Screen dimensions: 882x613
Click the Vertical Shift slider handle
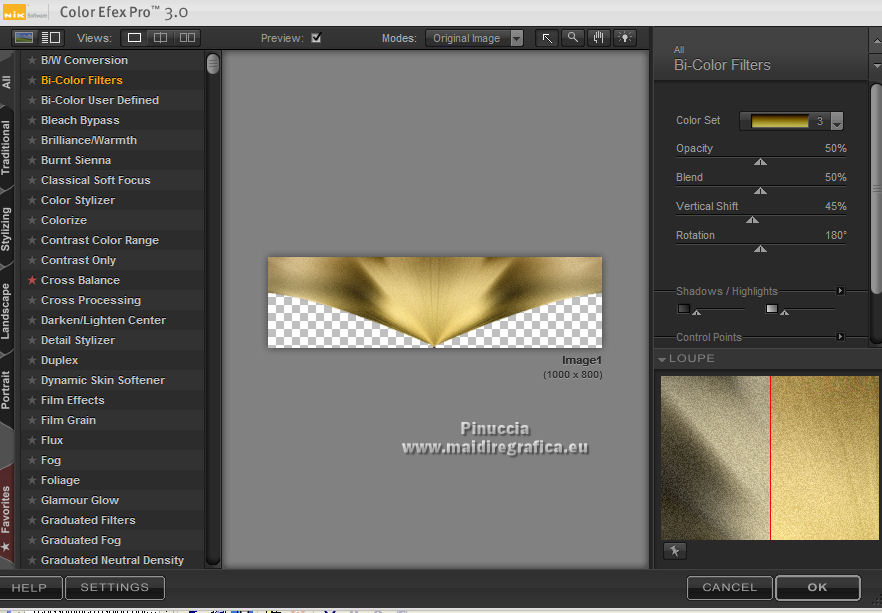[753, 220]
